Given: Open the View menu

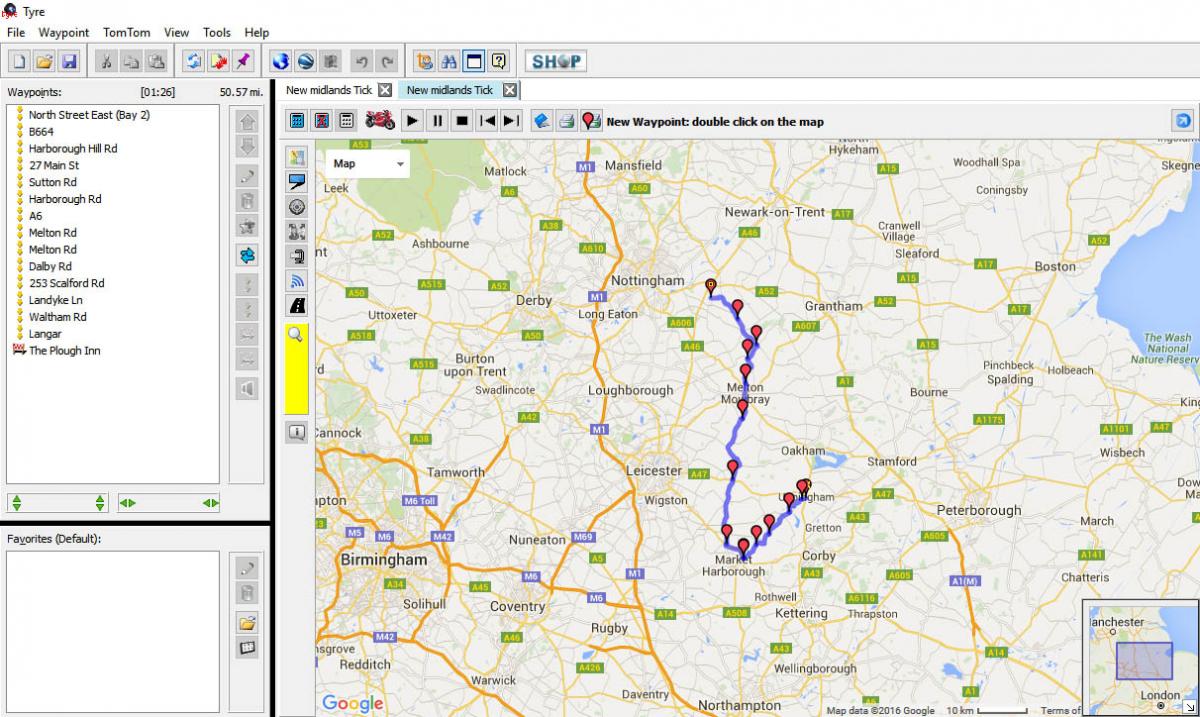Looking at the screenshot, I should tap(177, 32).
